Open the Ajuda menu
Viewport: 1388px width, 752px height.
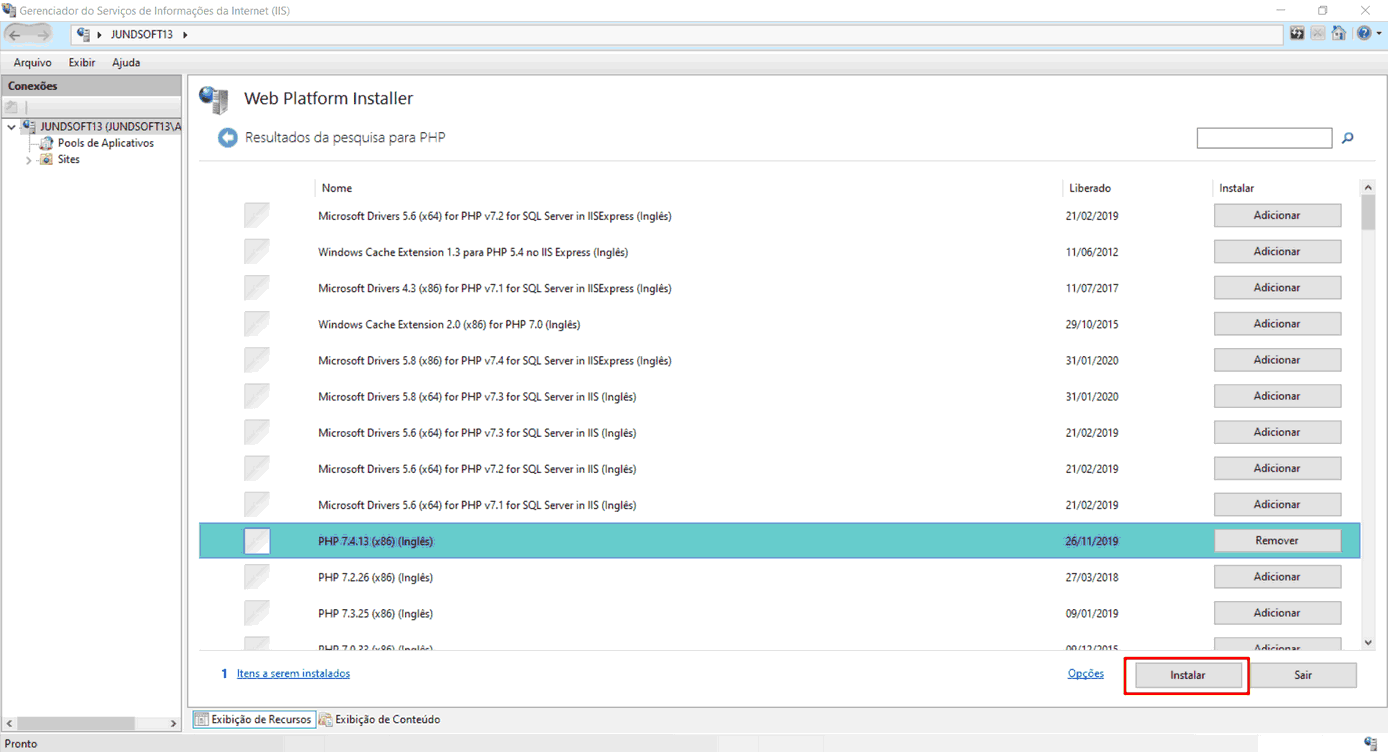(x=126, y=62)
